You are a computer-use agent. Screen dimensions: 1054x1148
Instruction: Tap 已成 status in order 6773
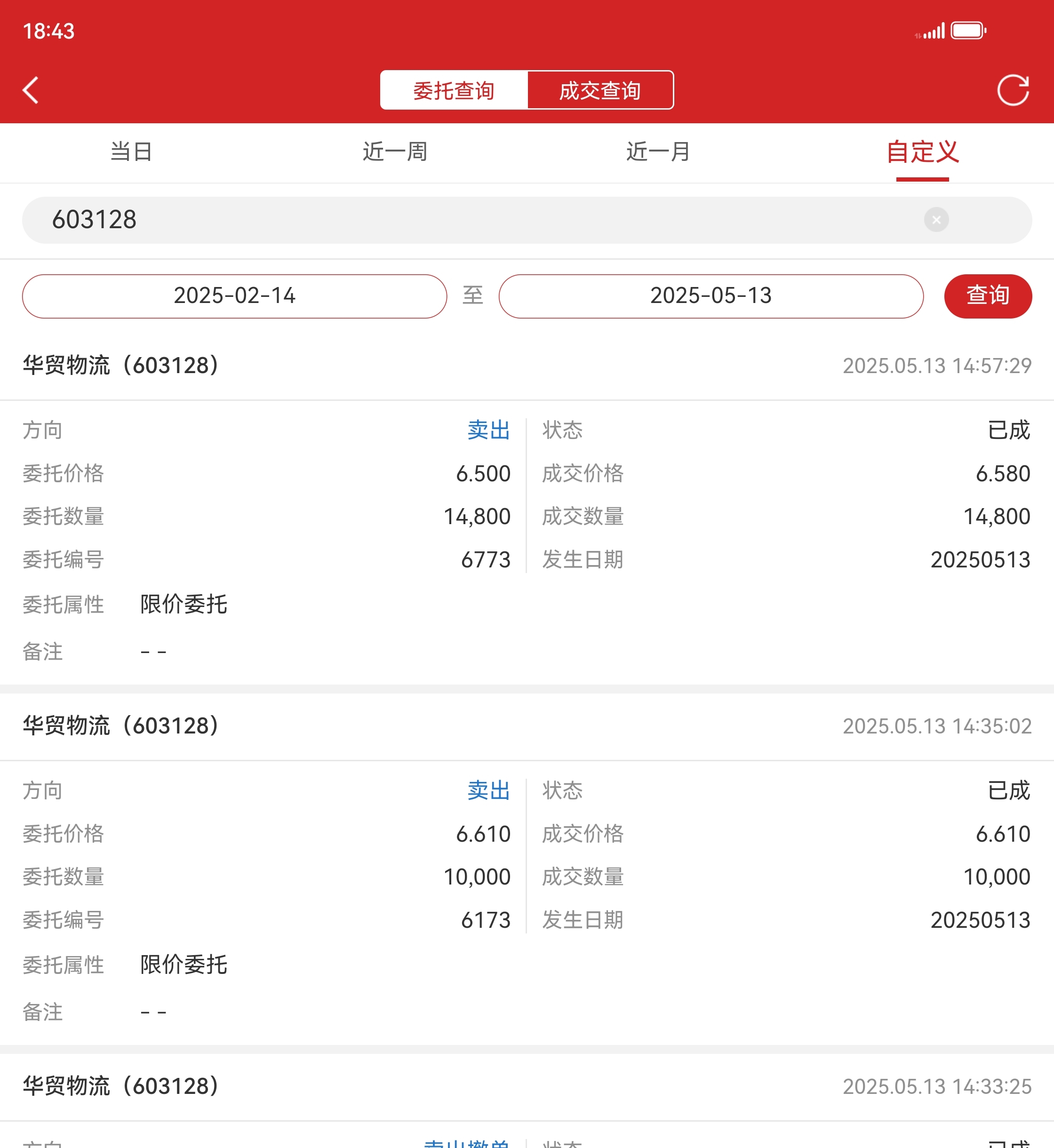[1008, 430]
